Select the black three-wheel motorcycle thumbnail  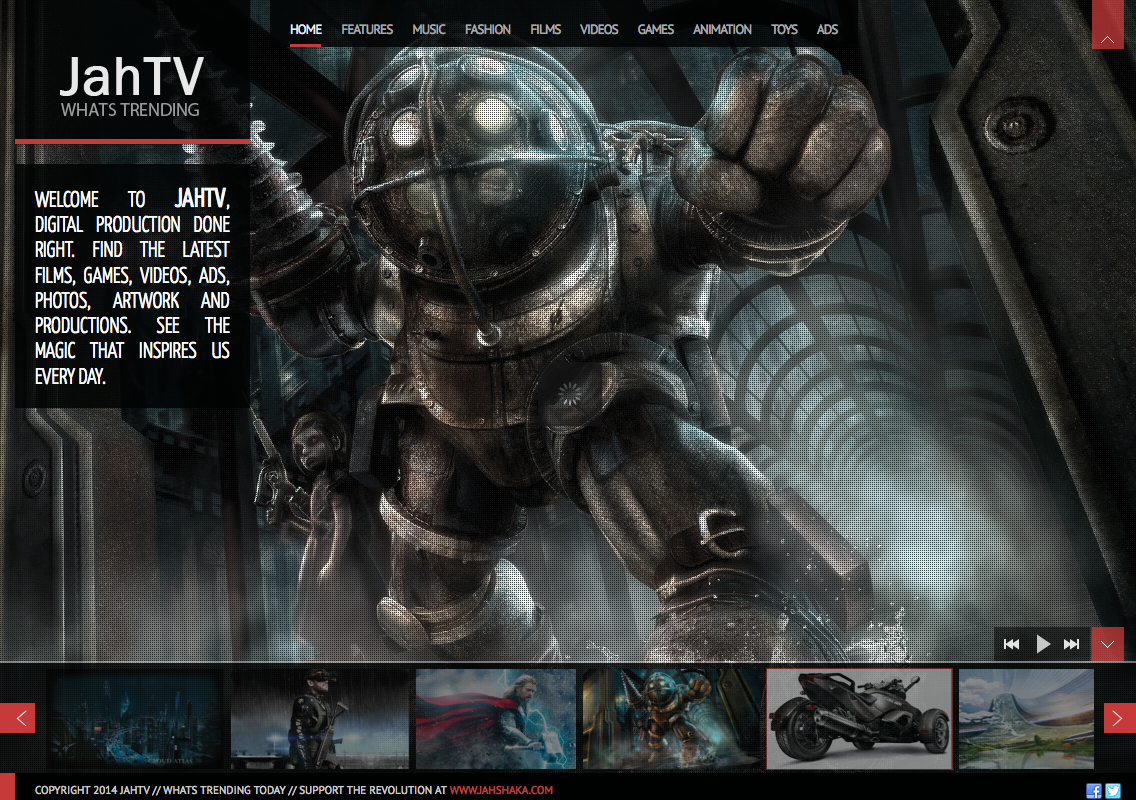tap(859, 719)
